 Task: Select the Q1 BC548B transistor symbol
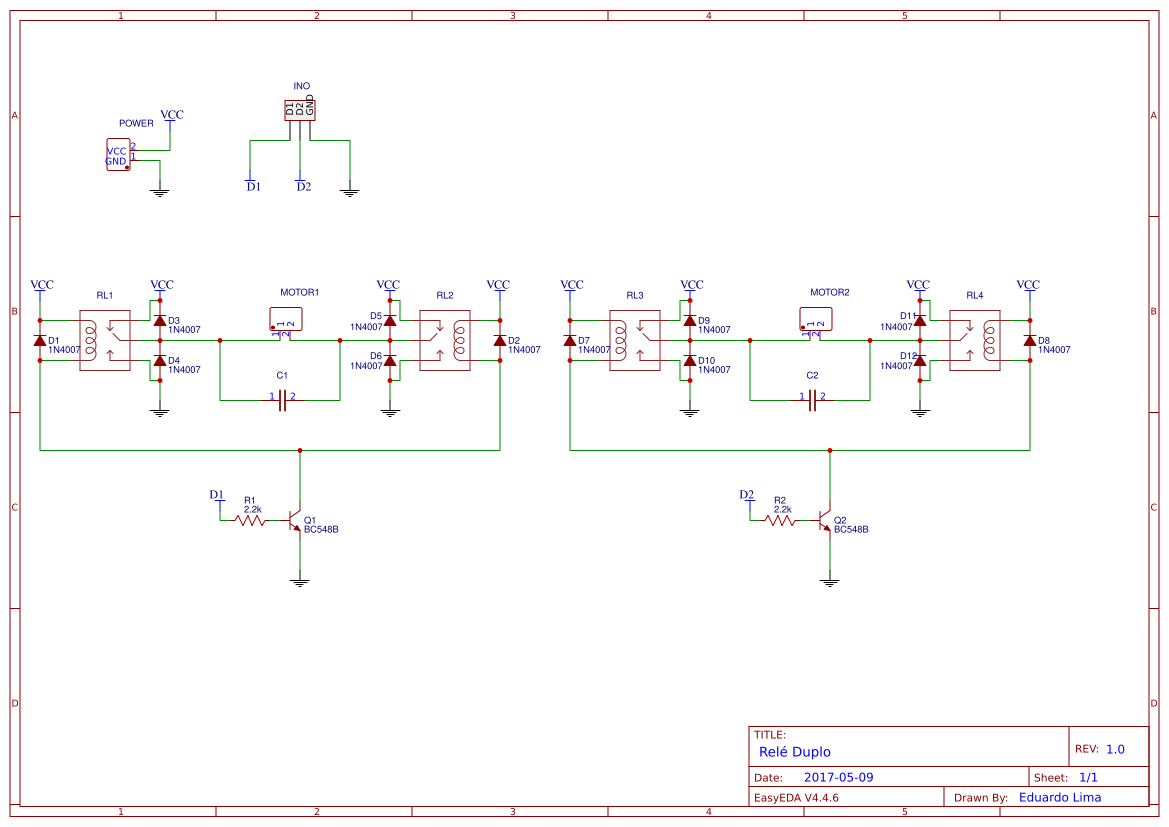point(297,520)
